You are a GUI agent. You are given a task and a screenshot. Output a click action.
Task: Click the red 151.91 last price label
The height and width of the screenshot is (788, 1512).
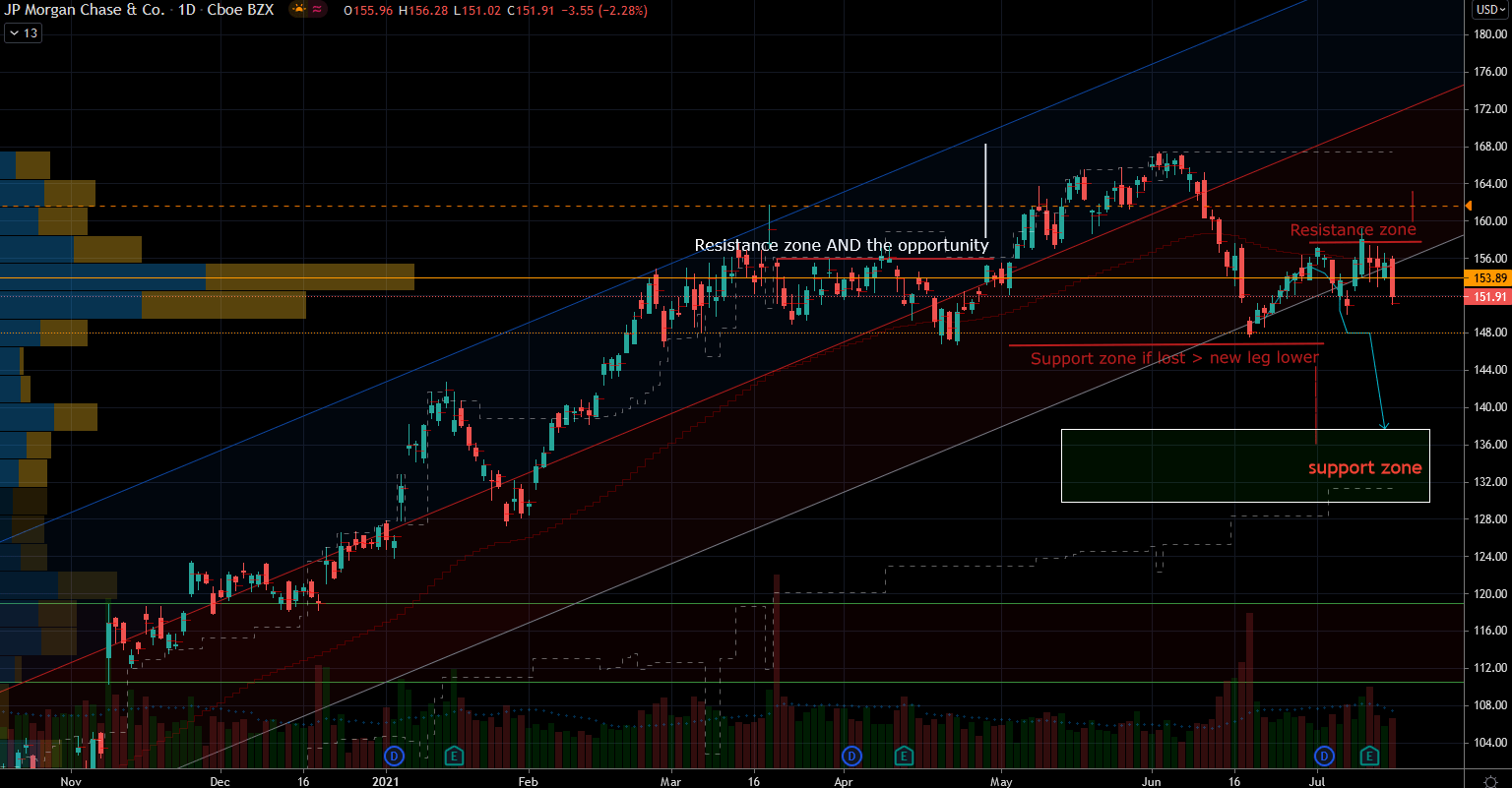(x=1488, y=297)
